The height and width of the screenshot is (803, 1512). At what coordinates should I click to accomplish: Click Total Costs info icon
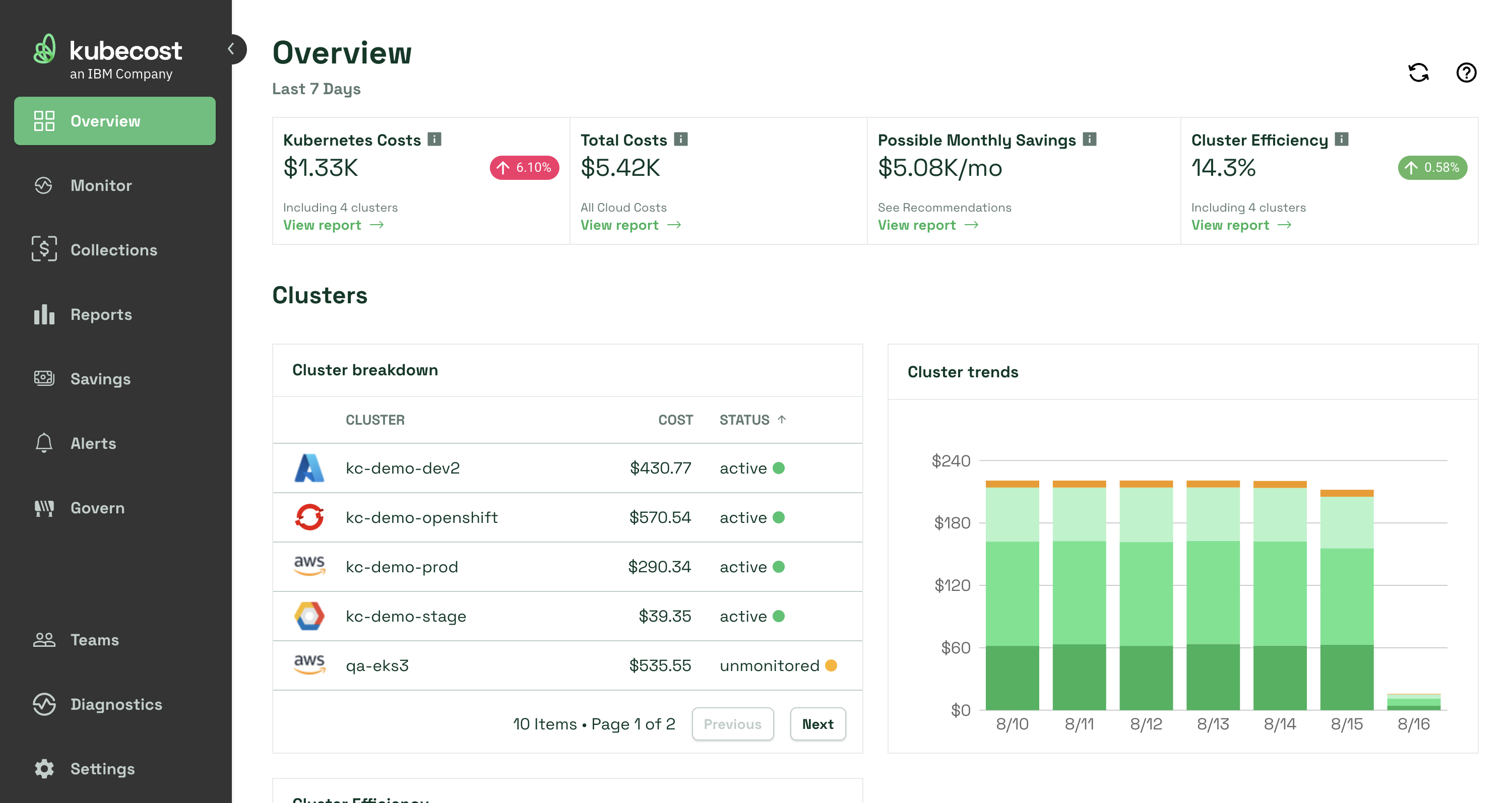click(x=680, y=139)
